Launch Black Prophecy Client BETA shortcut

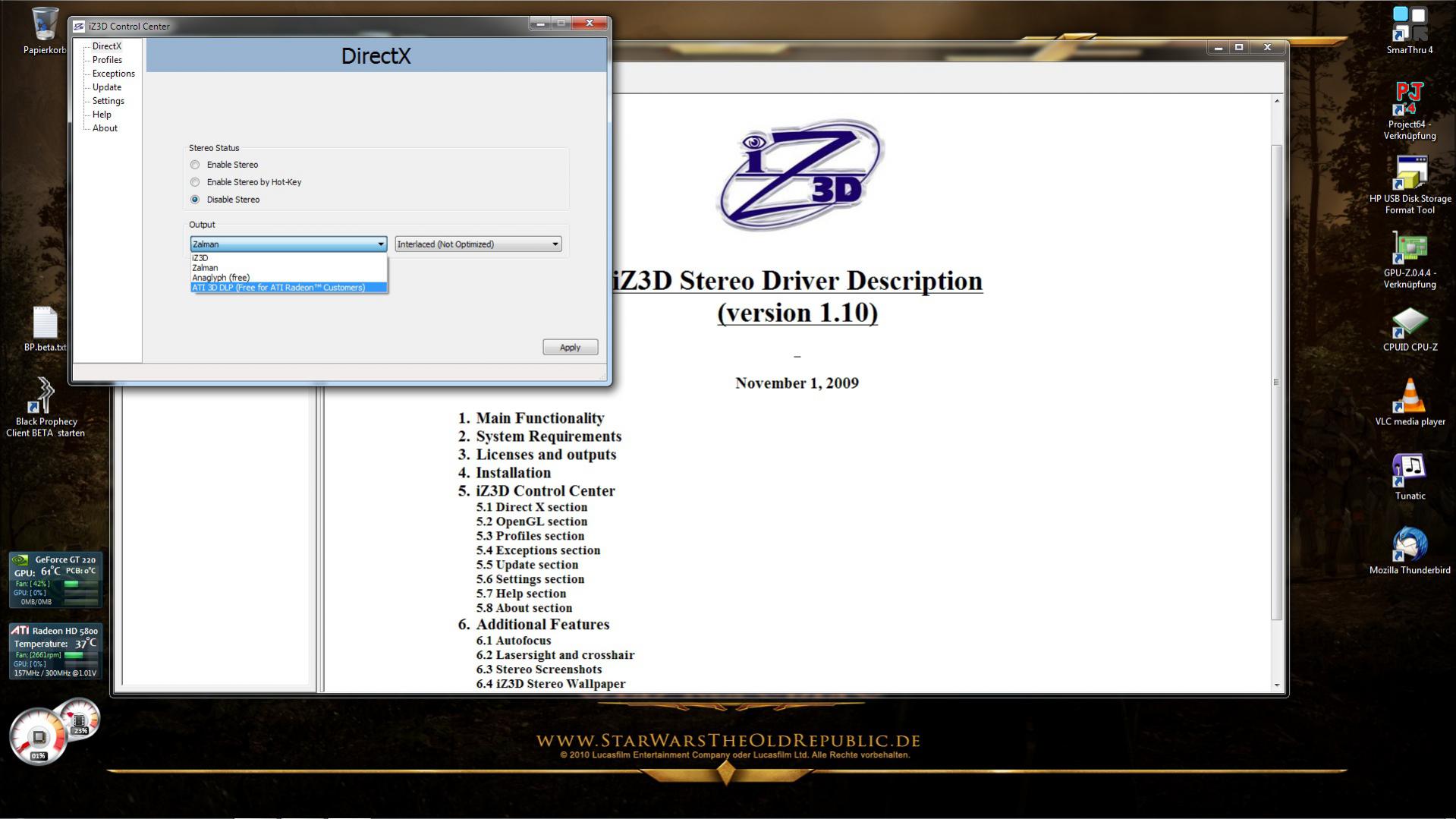(x=45, y=408)
